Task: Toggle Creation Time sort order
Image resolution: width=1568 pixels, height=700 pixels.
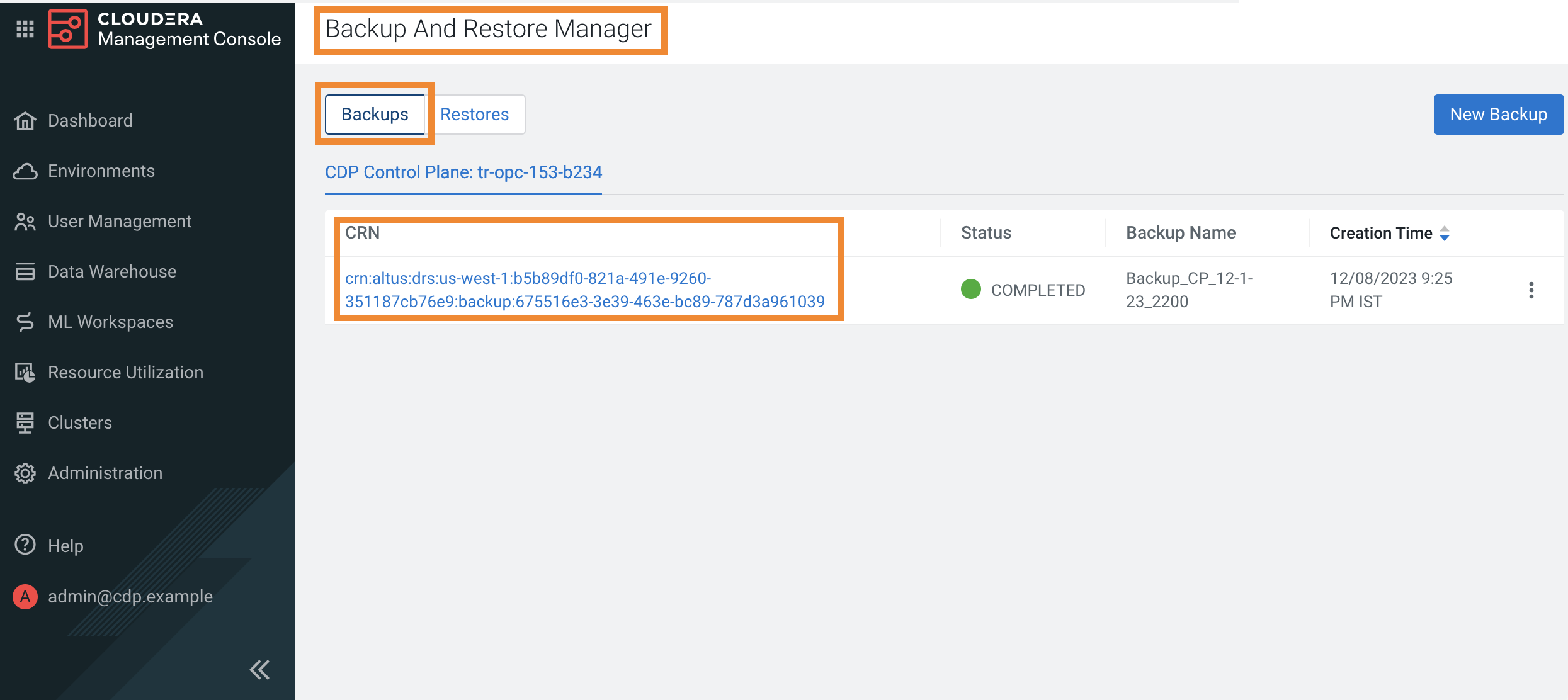Action: pos(1444,233)
